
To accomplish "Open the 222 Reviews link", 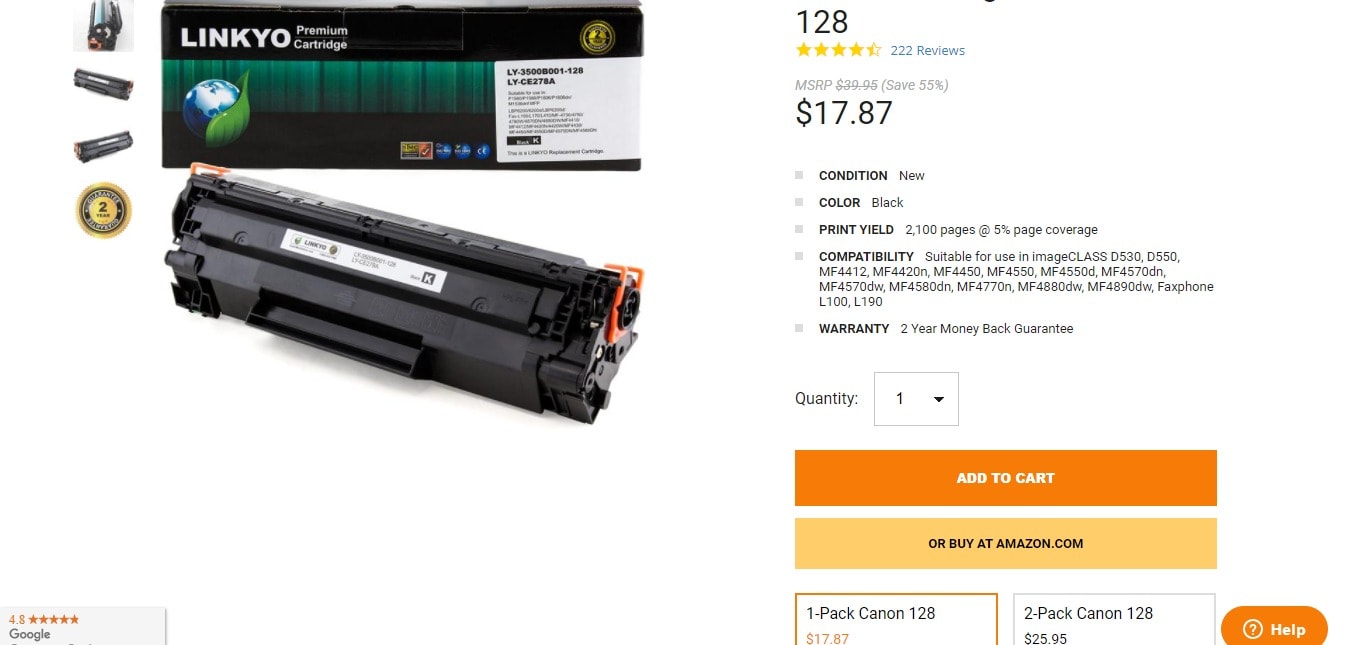I will [x=927, y=50].
